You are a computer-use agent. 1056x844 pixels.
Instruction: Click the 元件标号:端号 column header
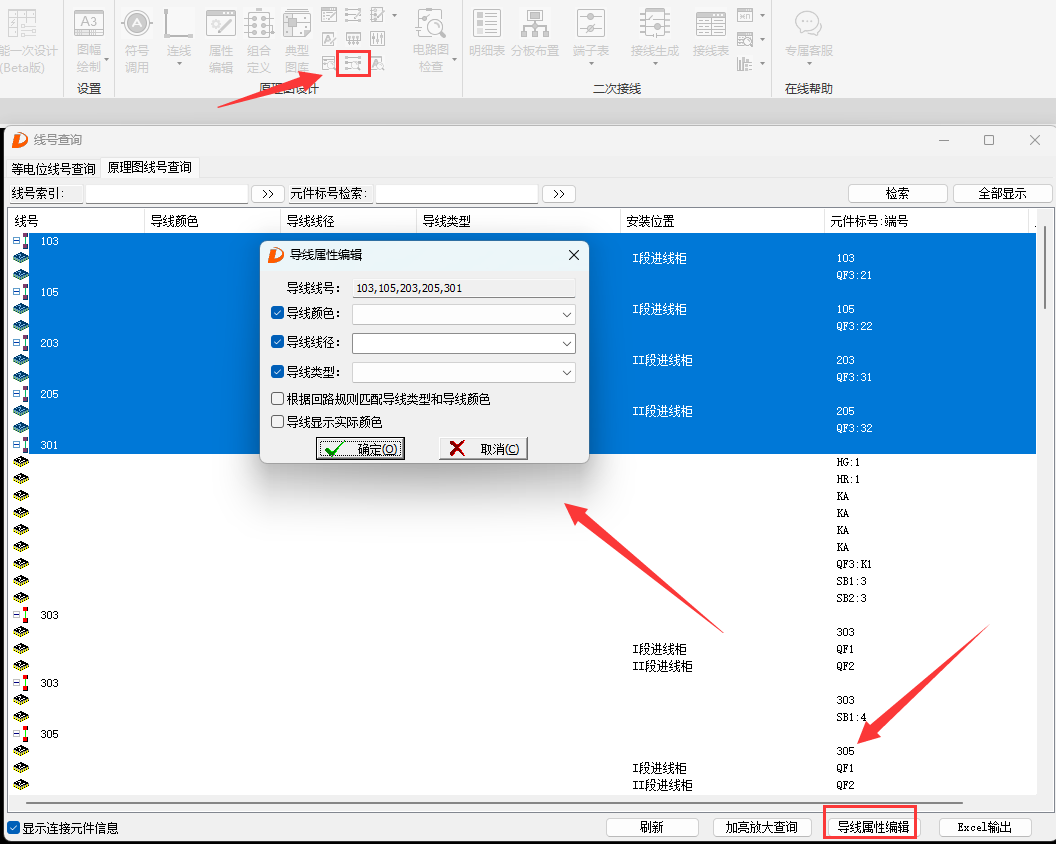[x=926, y=221]
